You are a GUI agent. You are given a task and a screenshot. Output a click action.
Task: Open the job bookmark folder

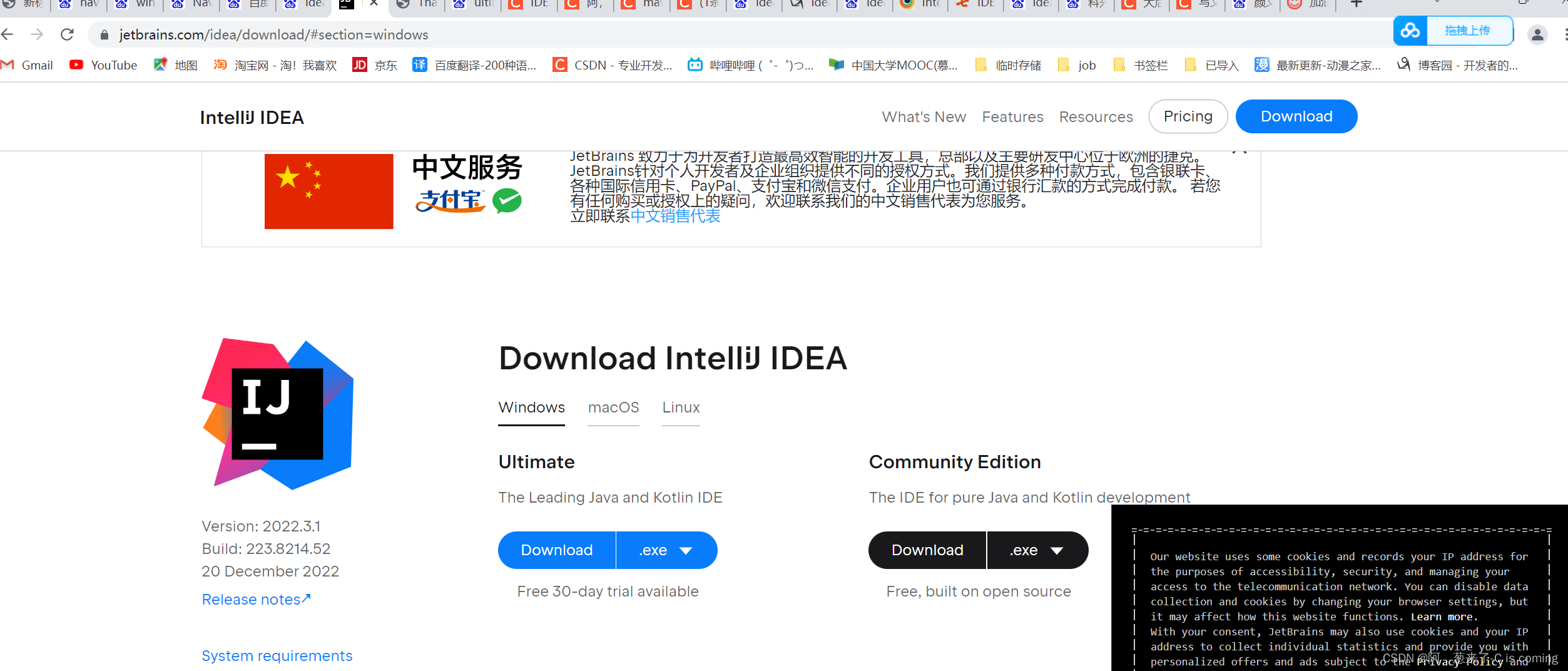coord(1077,65)
